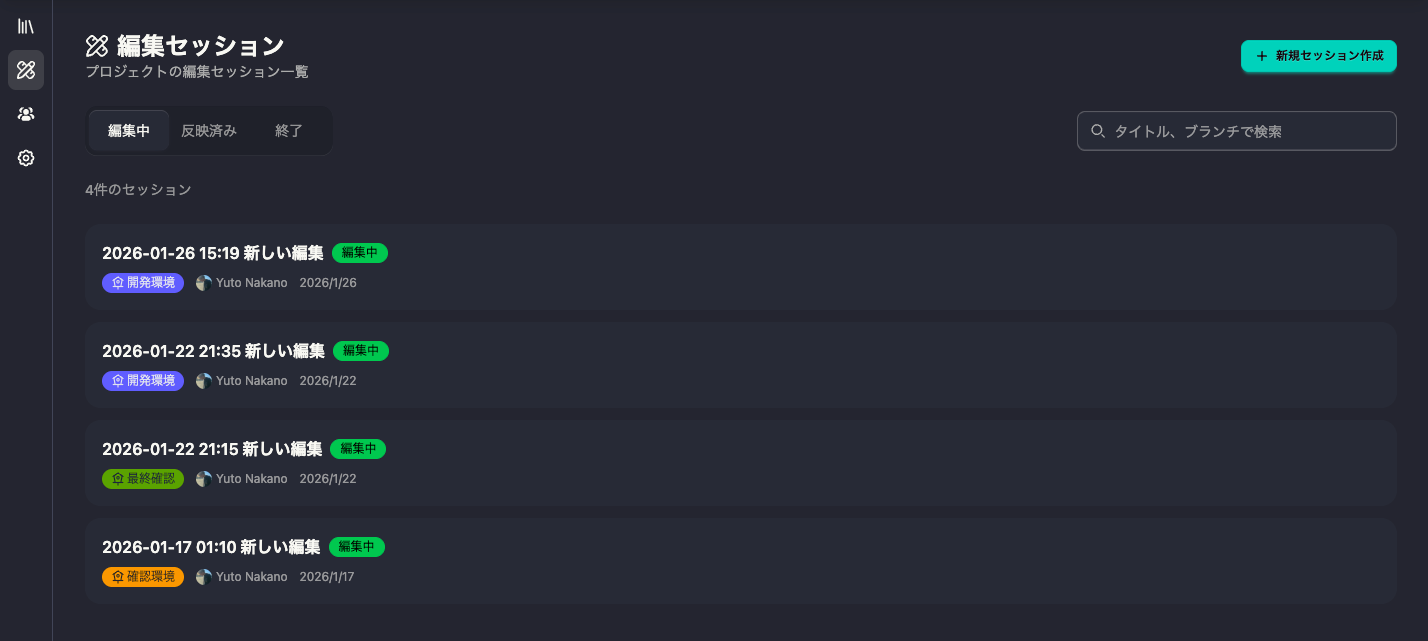Create a new session with 新規セッション作成
Image resolution: width=1428 pixels, height=641 pixels.
pos(1319,56)
